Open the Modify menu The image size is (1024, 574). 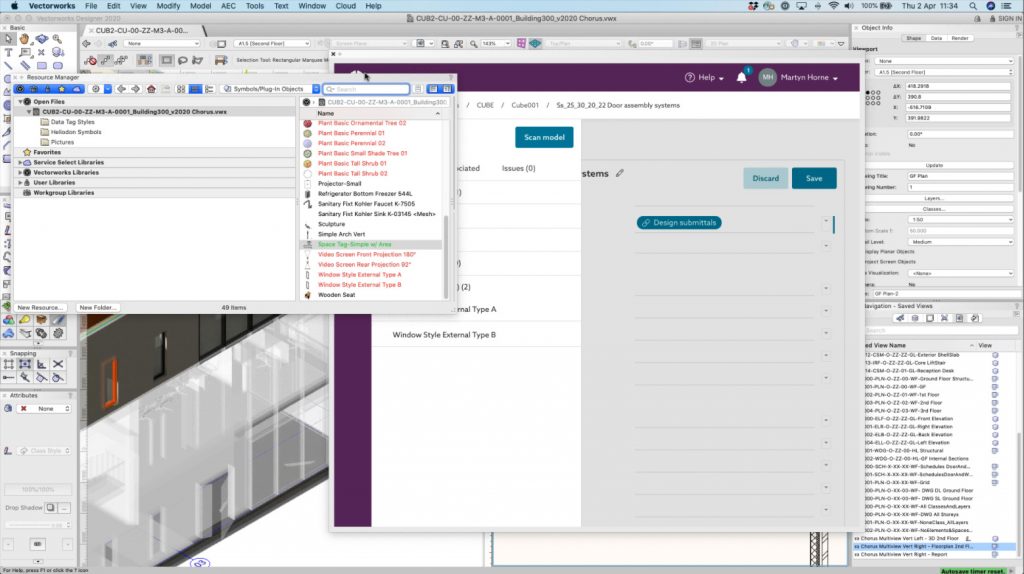[x=168, y=6]
